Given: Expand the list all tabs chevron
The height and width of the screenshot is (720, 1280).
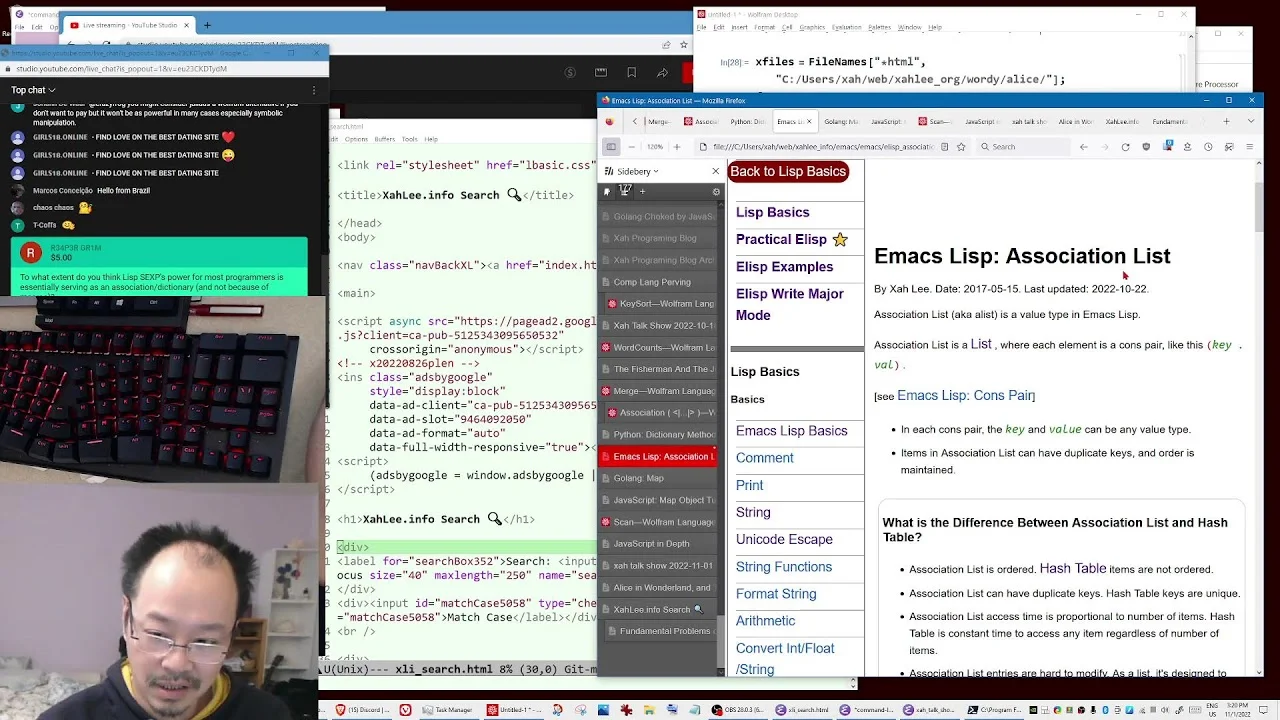Looking at the screenshot, I should [1250, 122].
